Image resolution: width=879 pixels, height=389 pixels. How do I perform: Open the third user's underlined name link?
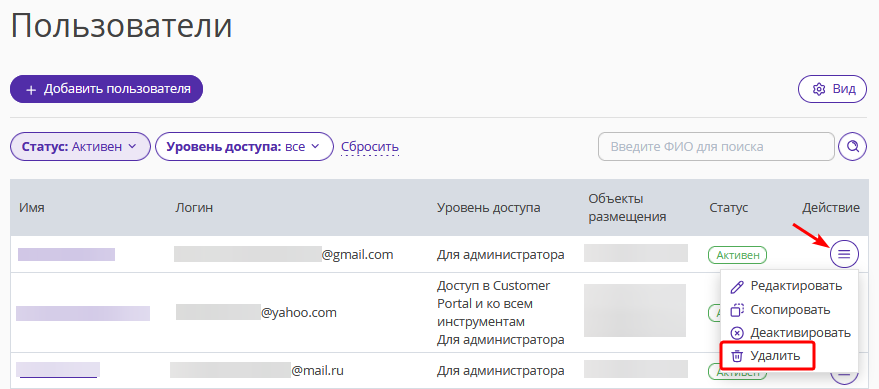[58, 370]
